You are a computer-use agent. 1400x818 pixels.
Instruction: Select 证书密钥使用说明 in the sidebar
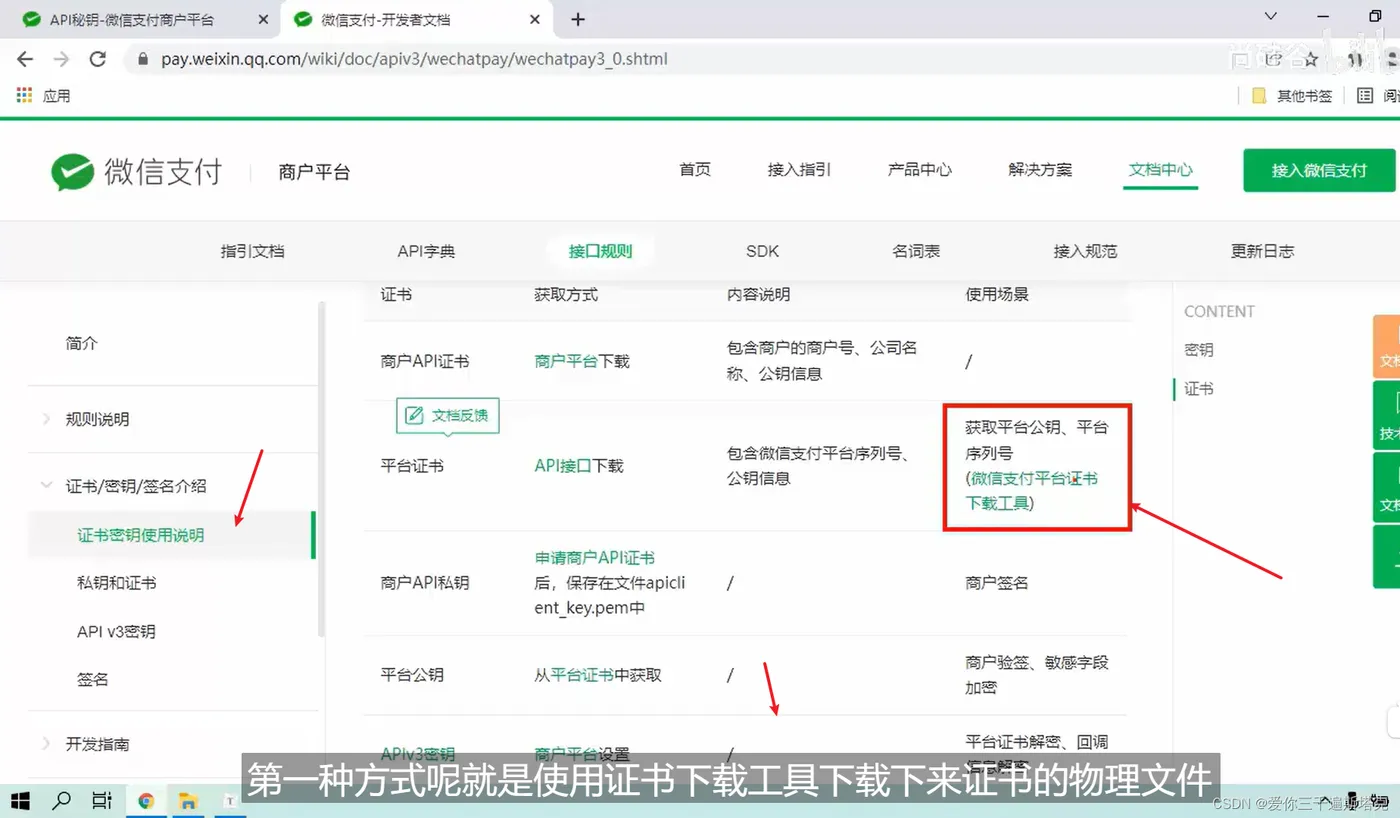click(141, 535)
